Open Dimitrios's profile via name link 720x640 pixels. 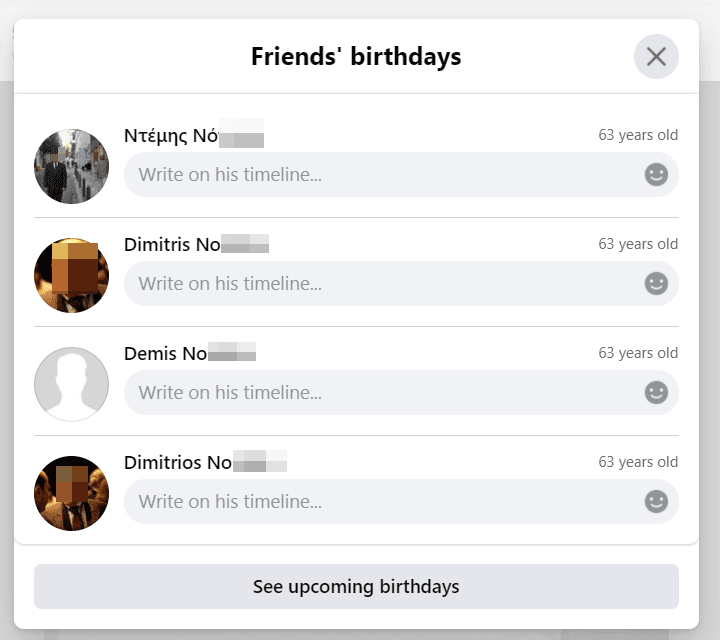[x=205, y=462]
